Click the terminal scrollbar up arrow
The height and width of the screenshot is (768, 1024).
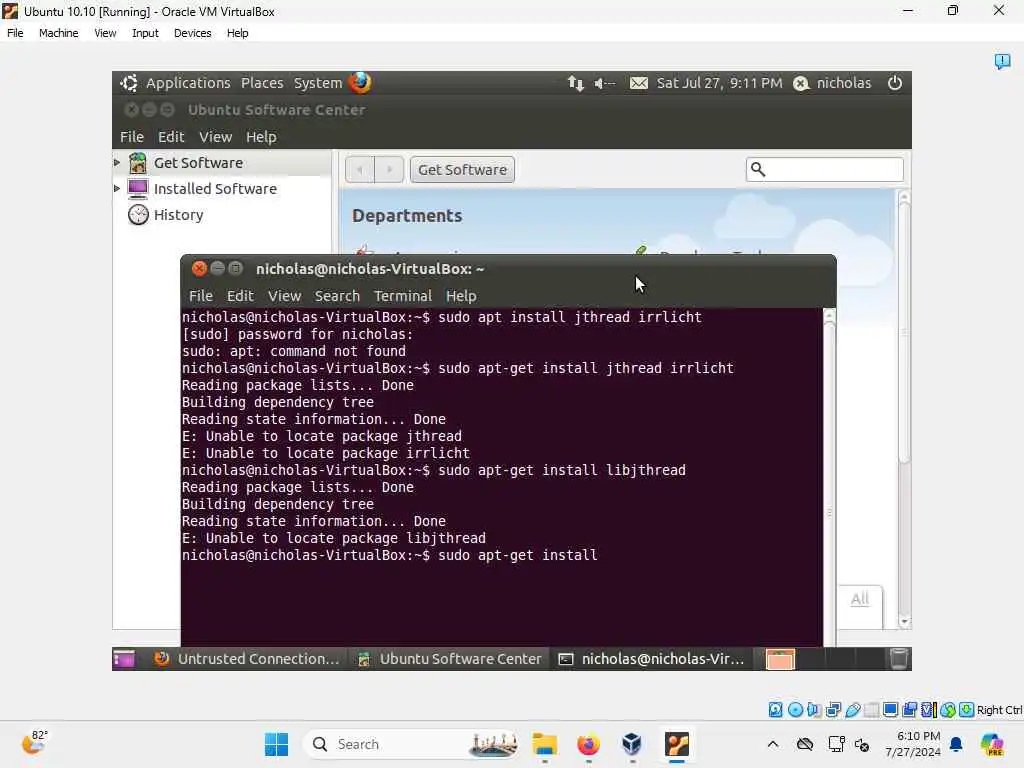point(829,316)
